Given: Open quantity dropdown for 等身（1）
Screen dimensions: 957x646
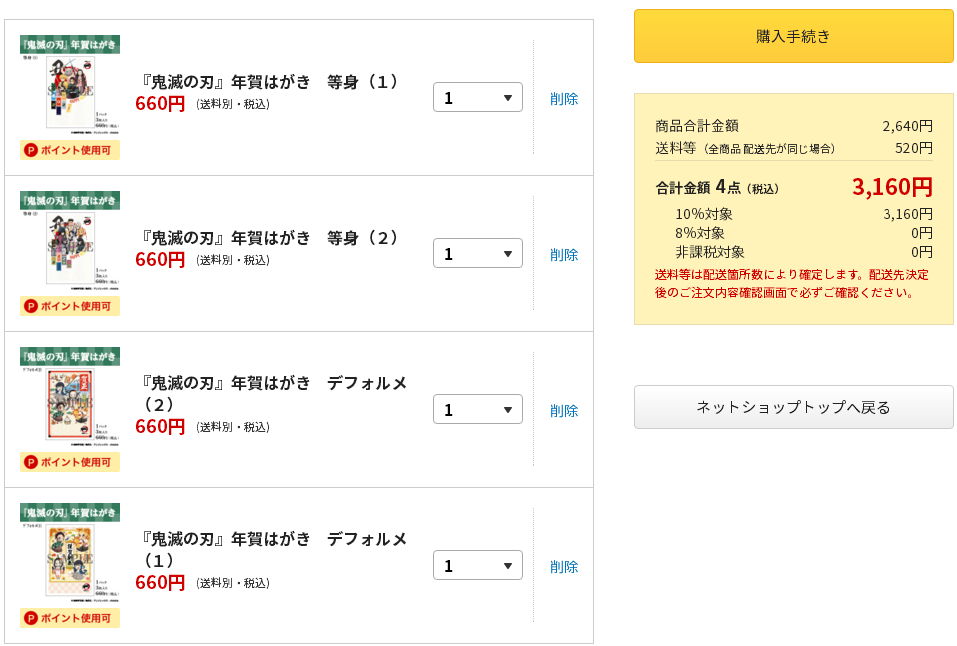Looking at the screenshot, I should click(x=477, y=97).
